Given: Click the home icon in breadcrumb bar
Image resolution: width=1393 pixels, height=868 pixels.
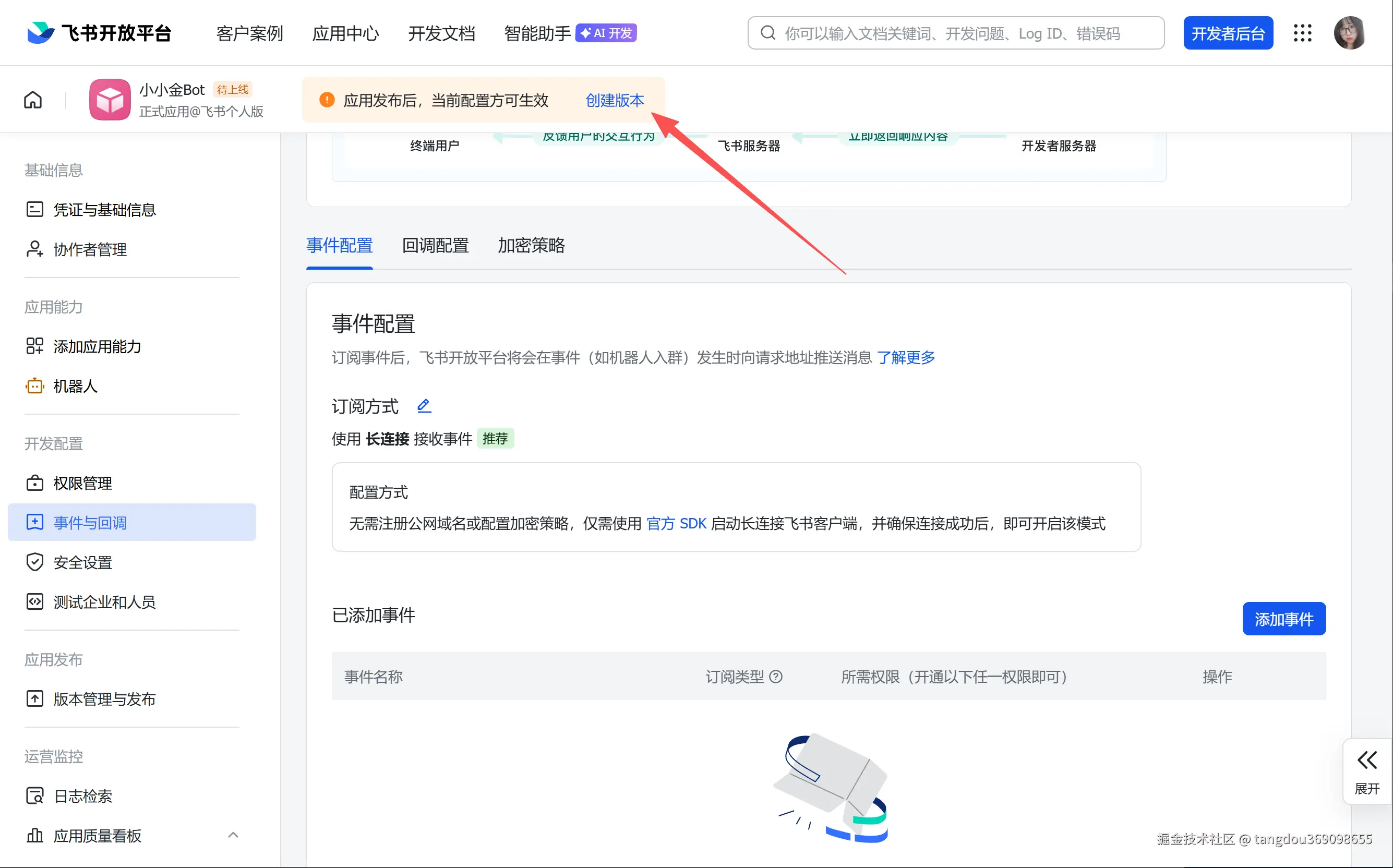Looking at the screenshot, I should point(33,100).
